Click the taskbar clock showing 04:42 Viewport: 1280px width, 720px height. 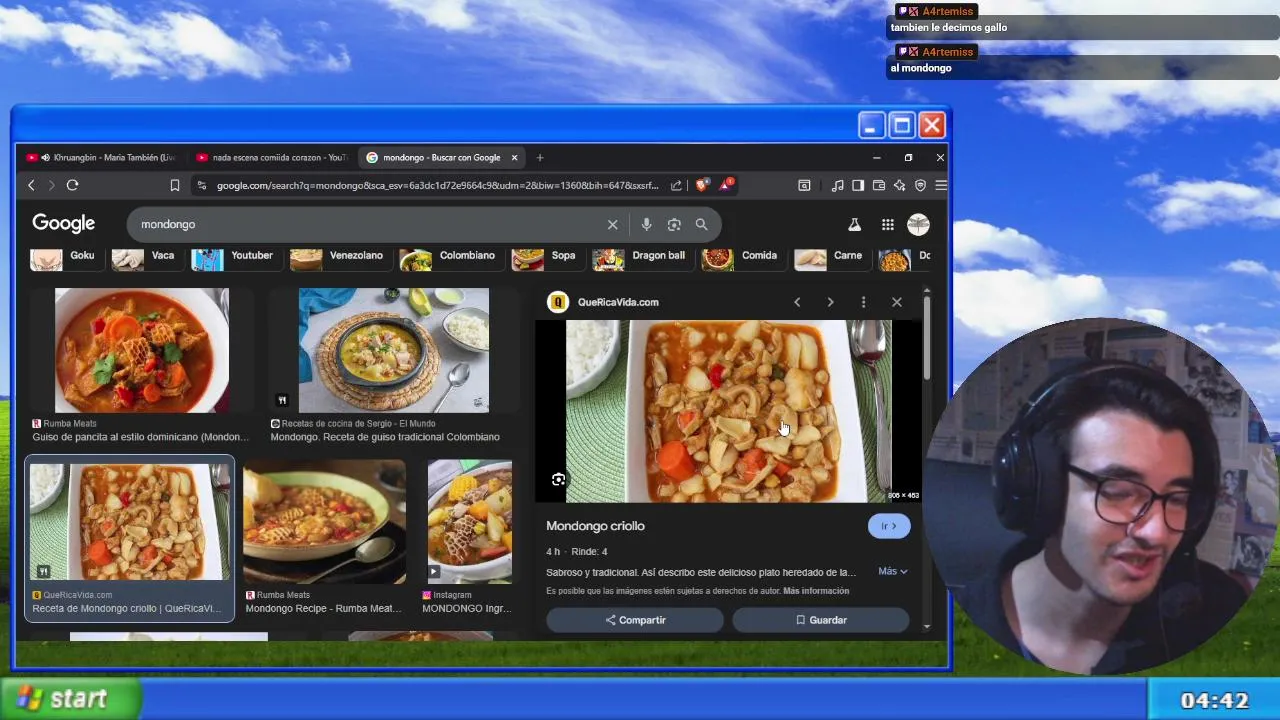point(1214,700)
